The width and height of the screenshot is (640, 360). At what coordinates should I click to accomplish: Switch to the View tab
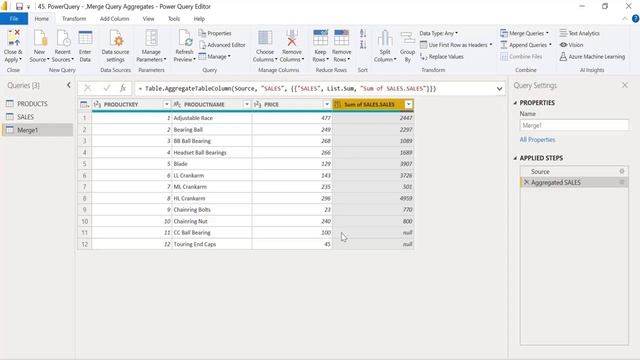149,19
